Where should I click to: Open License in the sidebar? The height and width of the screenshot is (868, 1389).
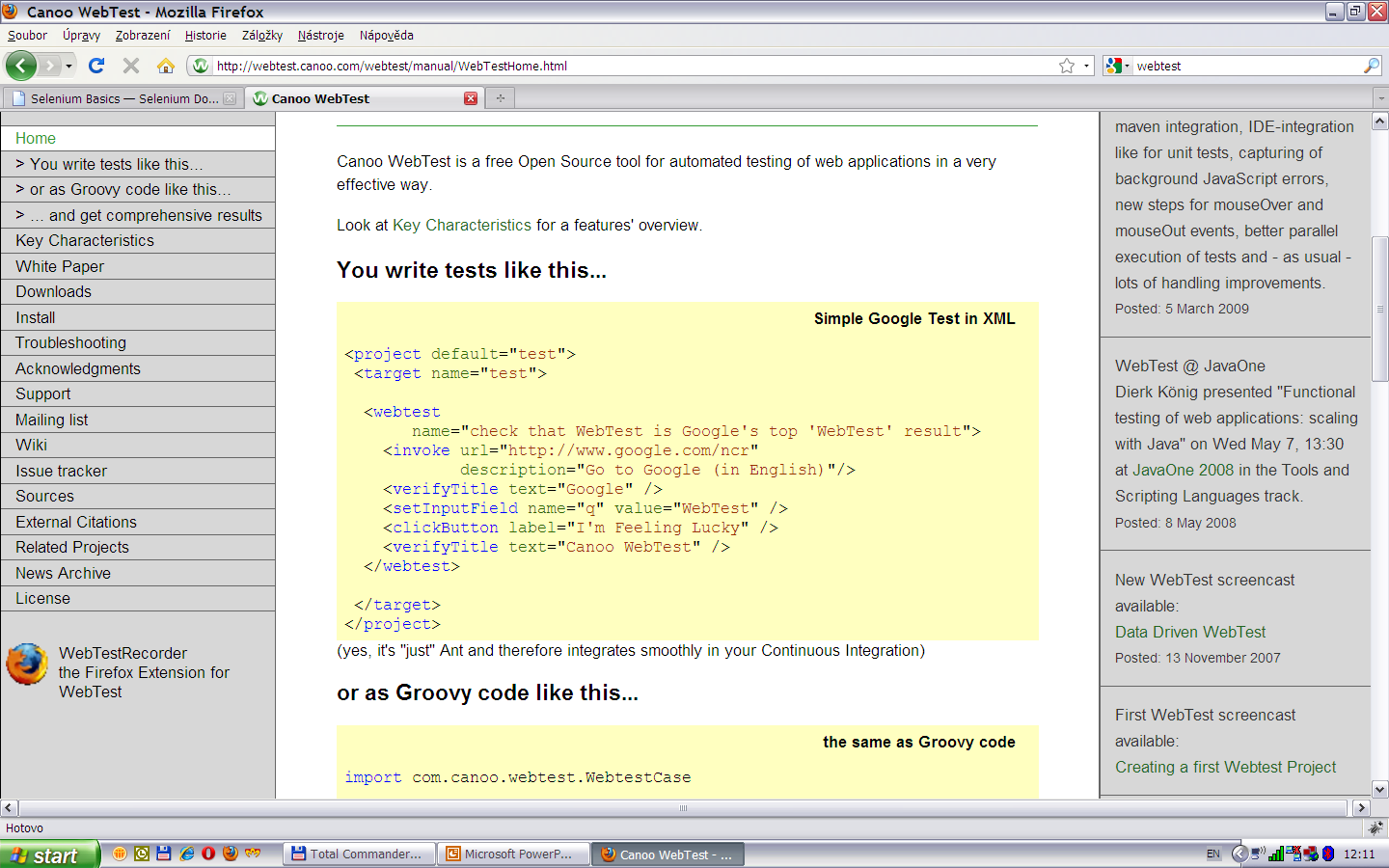coord(138,598)
